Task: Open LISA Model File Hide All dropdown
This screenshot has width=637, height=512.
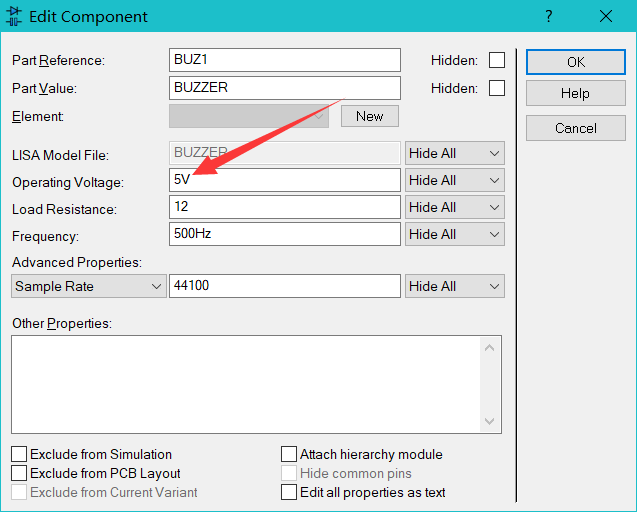Action: (455, 153)
